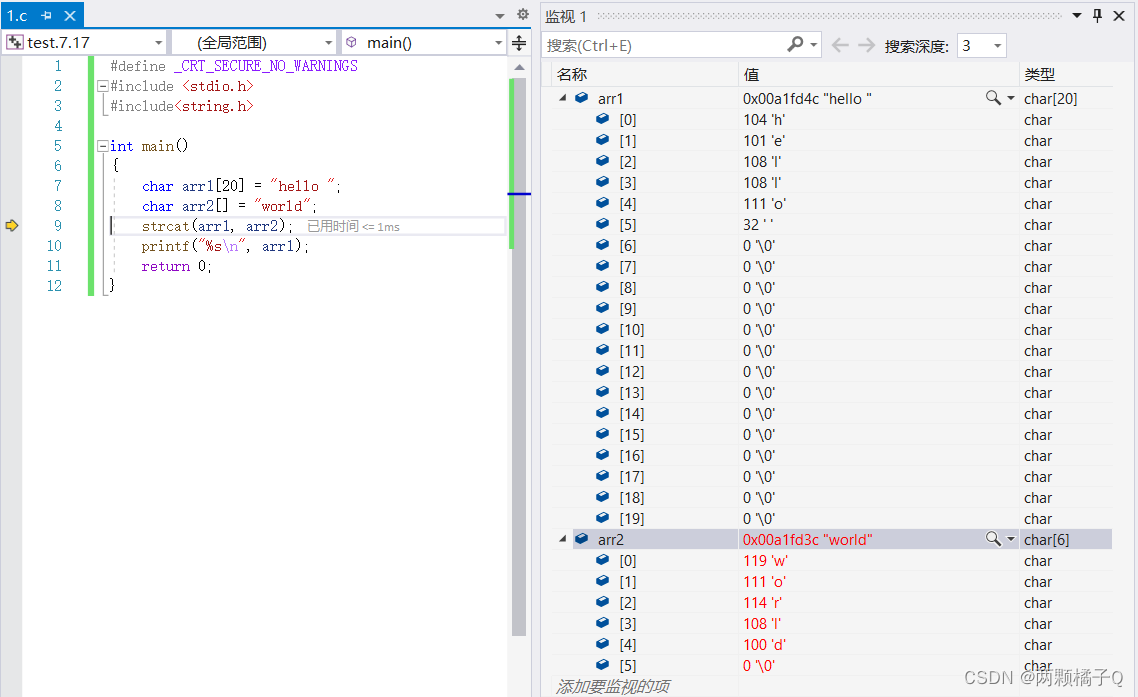Toggle auto-hide pin on 监视 1 panel

tap(1097, 15)
